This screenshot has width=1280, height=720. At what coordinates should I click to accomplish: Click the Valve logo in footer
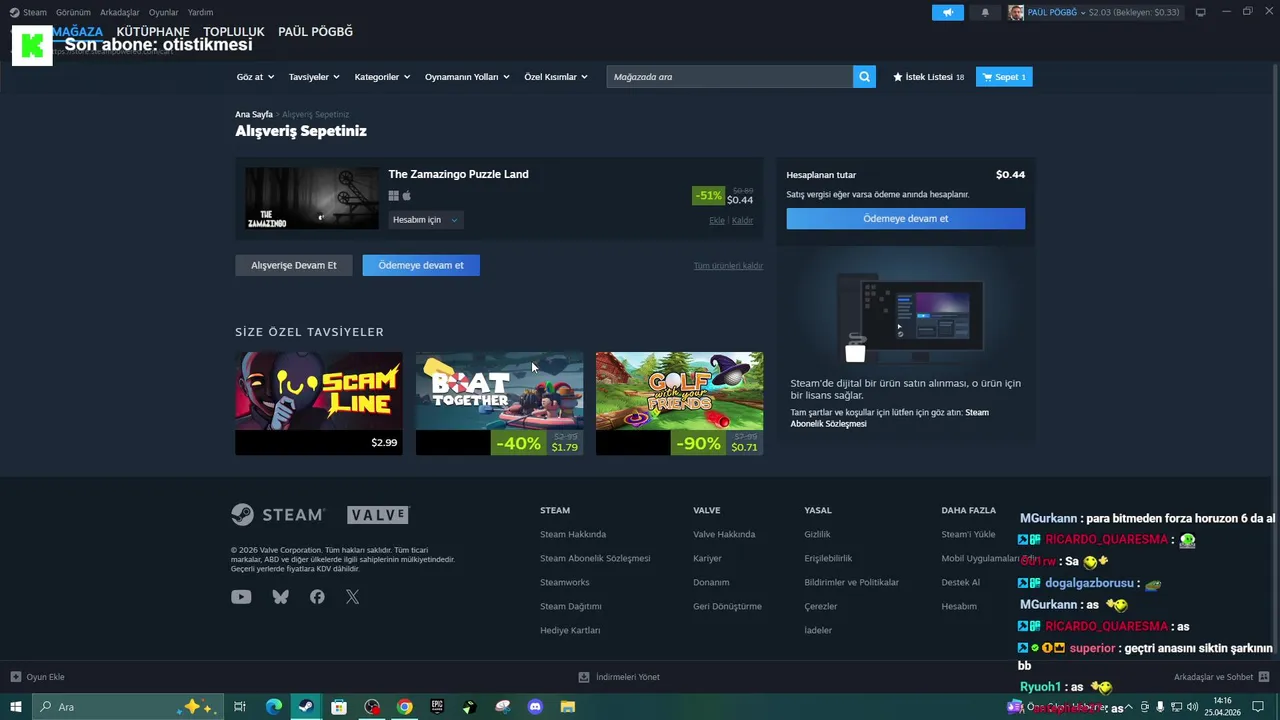coord(378,515)
